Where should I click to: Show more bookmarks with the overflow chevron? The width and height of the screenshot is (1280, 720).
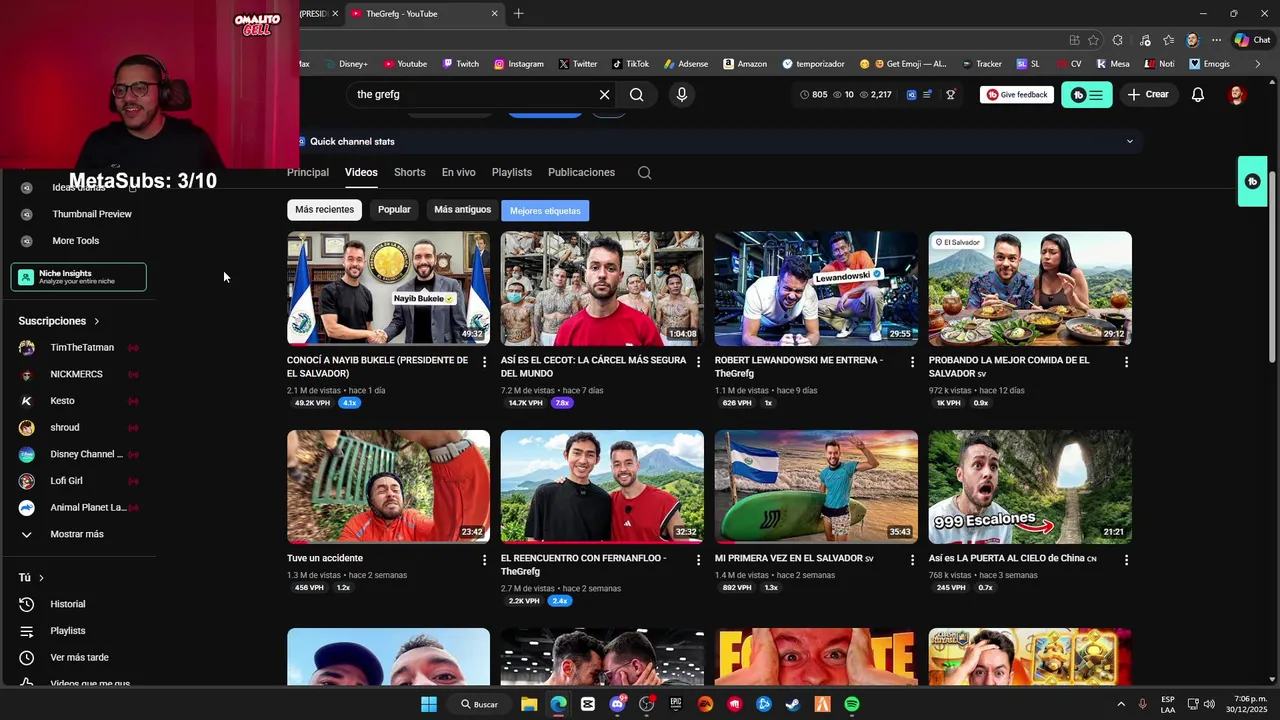[1258, 64]
